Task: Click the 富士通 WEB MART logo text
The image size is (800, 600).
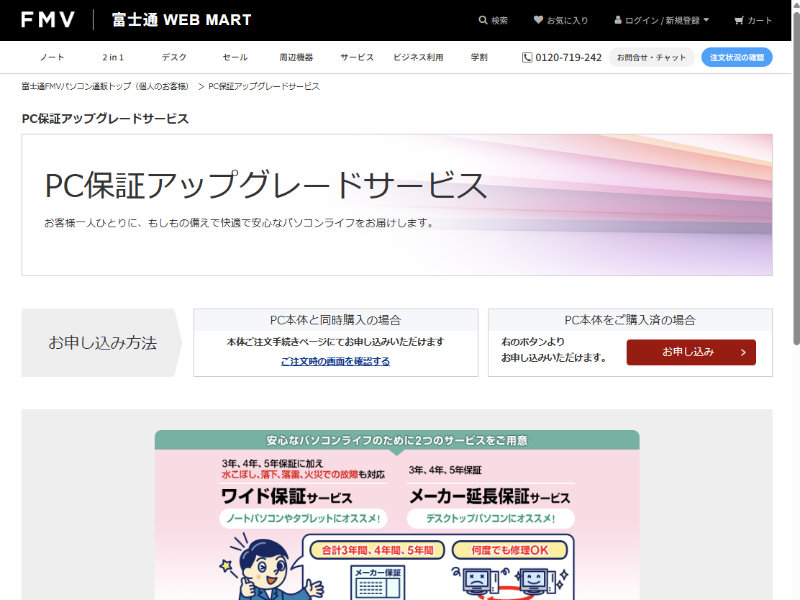Action: pyautogui.click(x=181, y=20)
